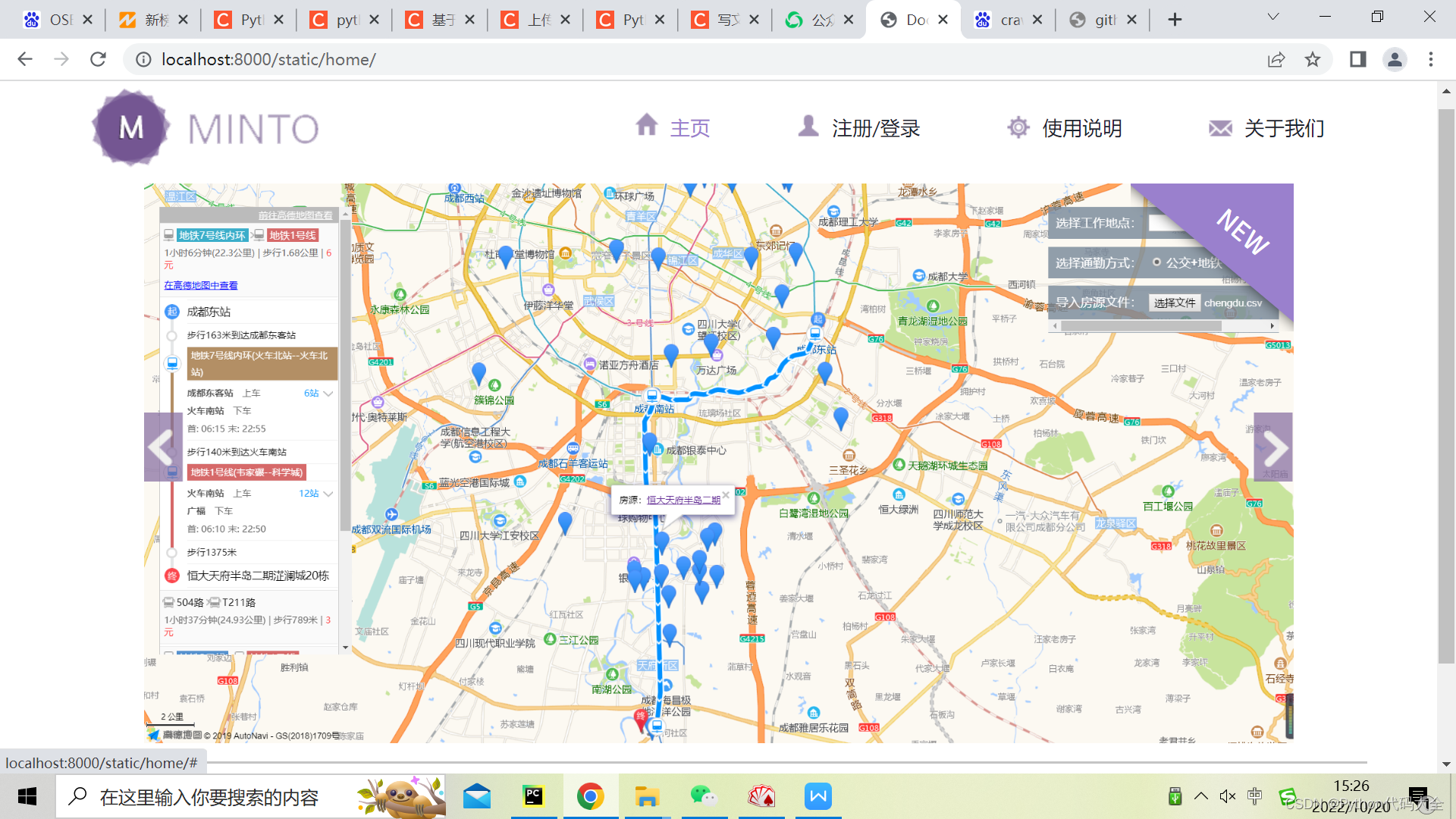Click the left carousel arrow on map

(x=162, y=447)
